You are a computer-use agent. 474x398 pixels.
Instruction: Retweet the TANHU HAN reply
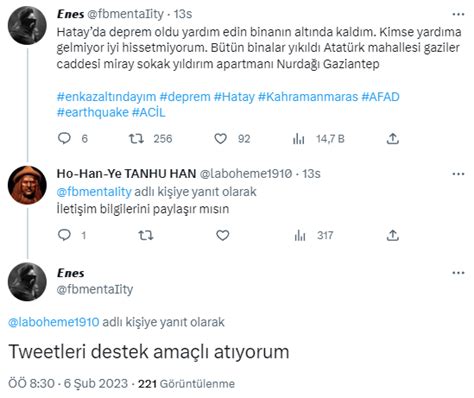146,236
